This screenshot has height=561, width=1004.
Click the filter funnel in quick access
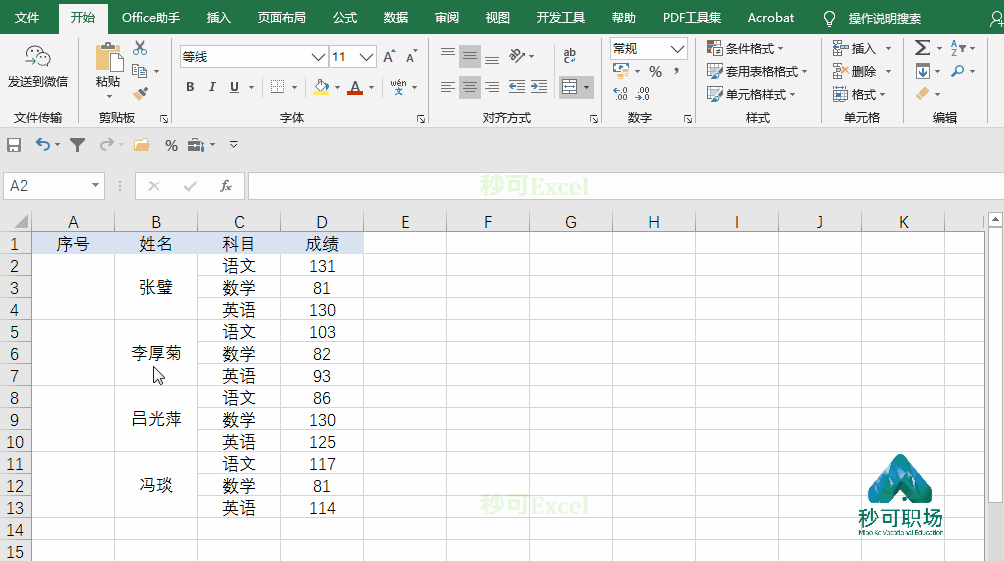point(77,145)
